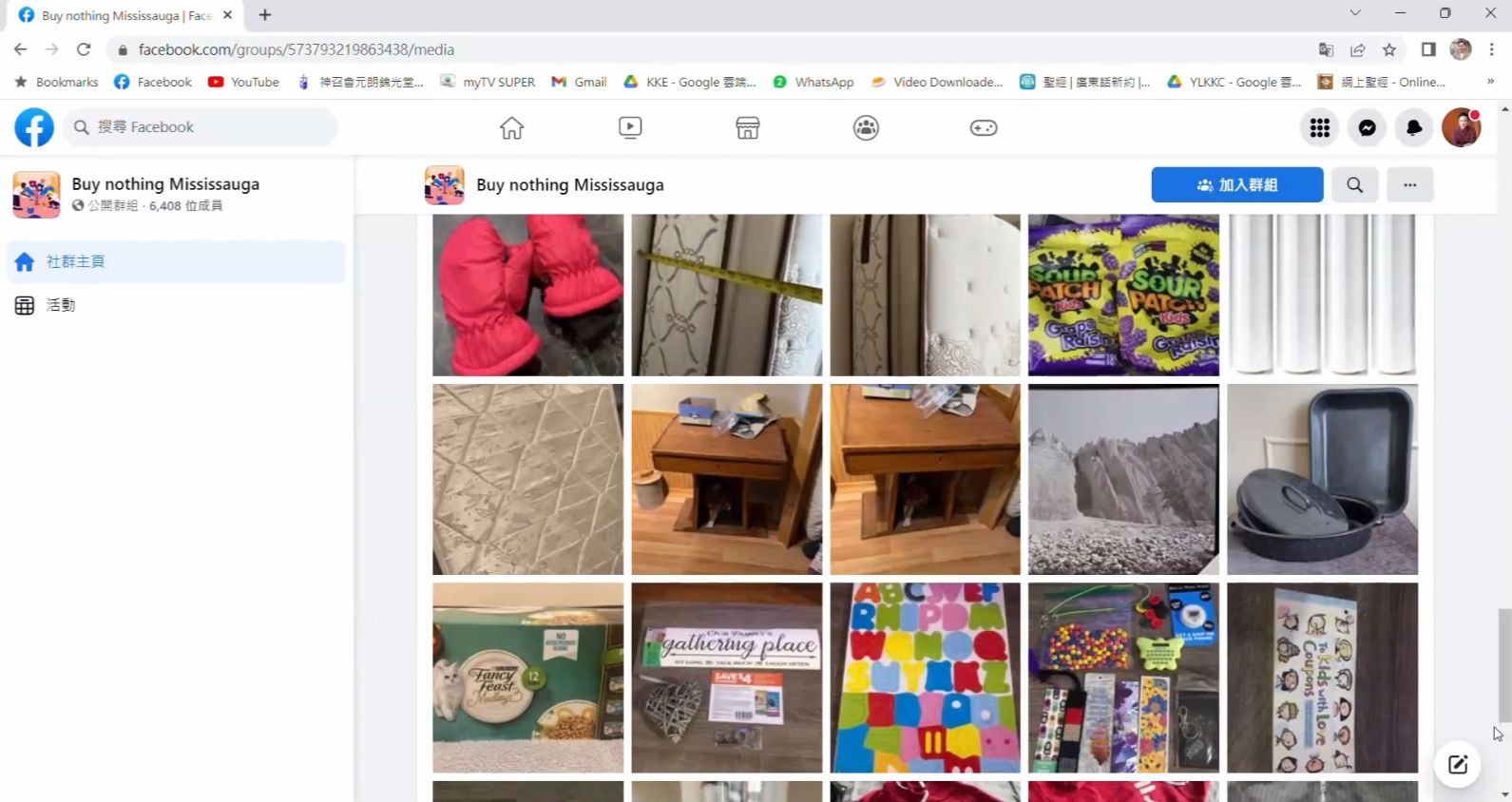Open the Chrome tab search dropdown arrow
The image size is (1512, 802).
click(x=1355, y=13)
